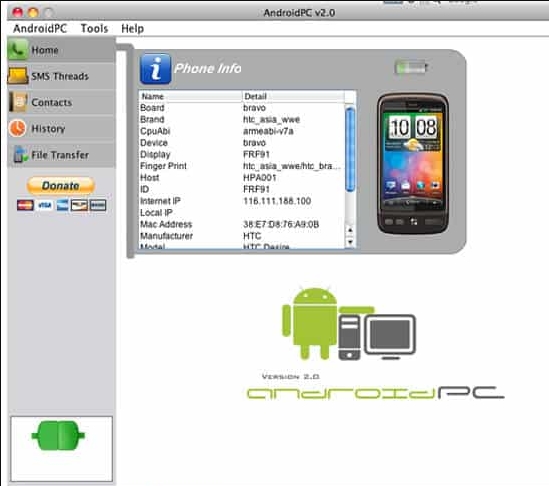Viewport: 549px width, 486px height.
Task: Click the bank payment icon
Action: click(98, 205)
